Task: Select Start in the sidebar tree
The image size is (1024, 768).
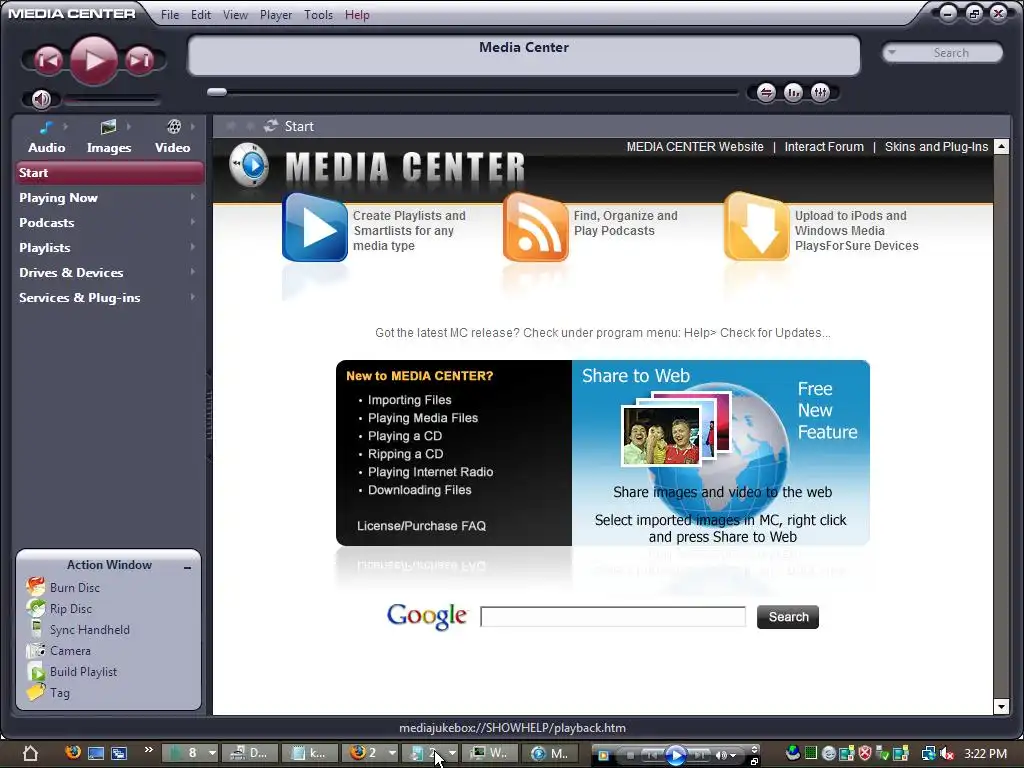Action: [108, 172]
